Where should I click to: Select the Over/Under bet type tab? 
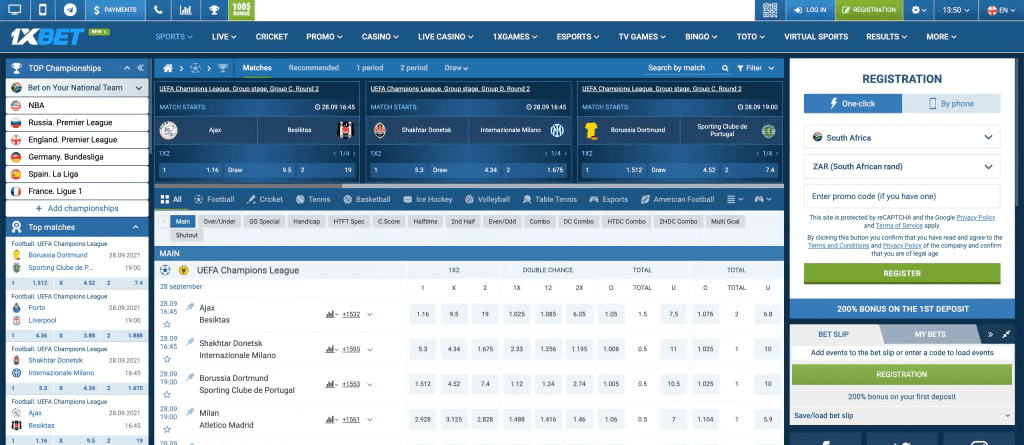pos(219,222)
